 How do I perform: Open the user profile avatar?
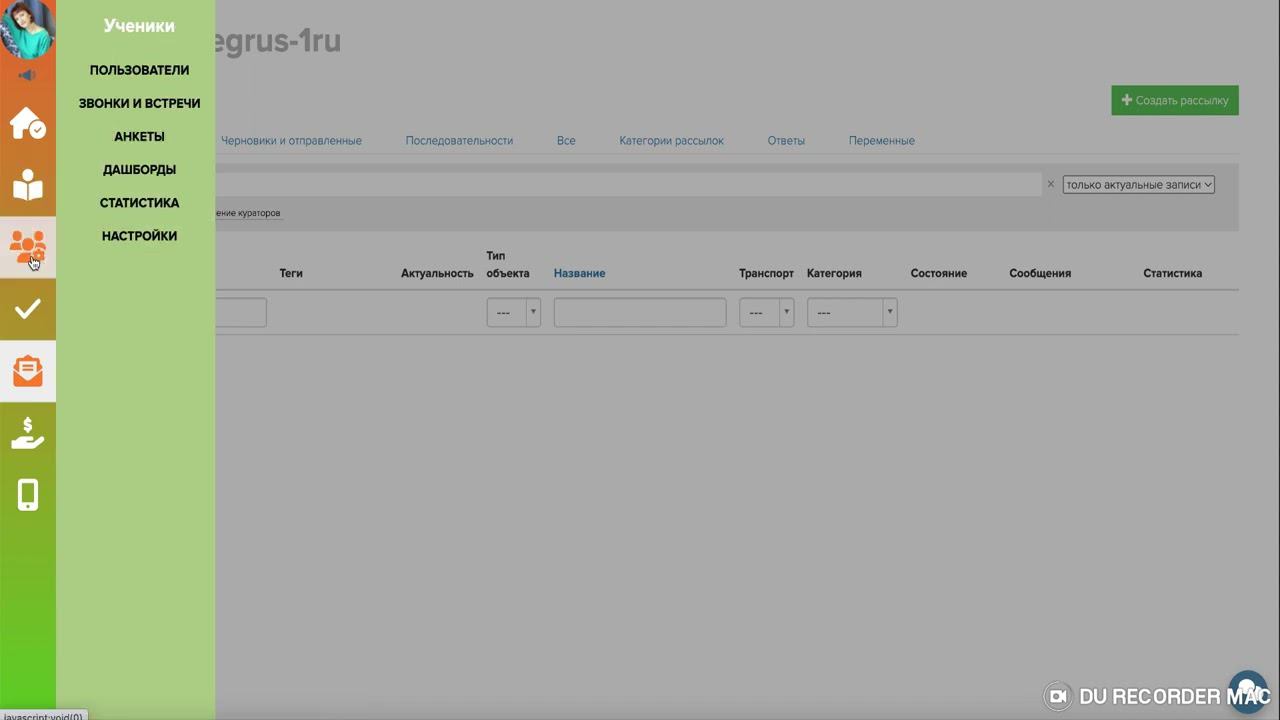27,29
